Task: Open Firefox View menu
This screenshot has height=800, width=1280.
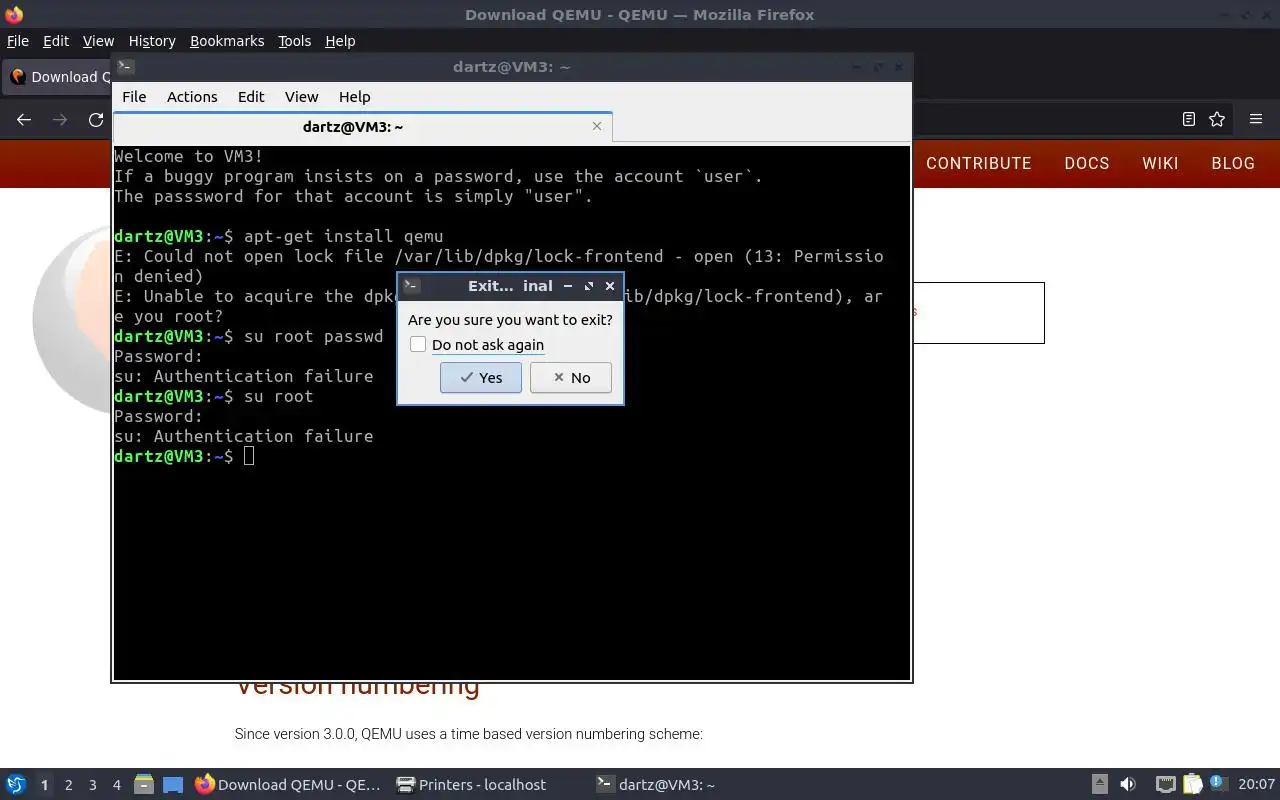Action: pyautogui.click(x=98, y=41)
